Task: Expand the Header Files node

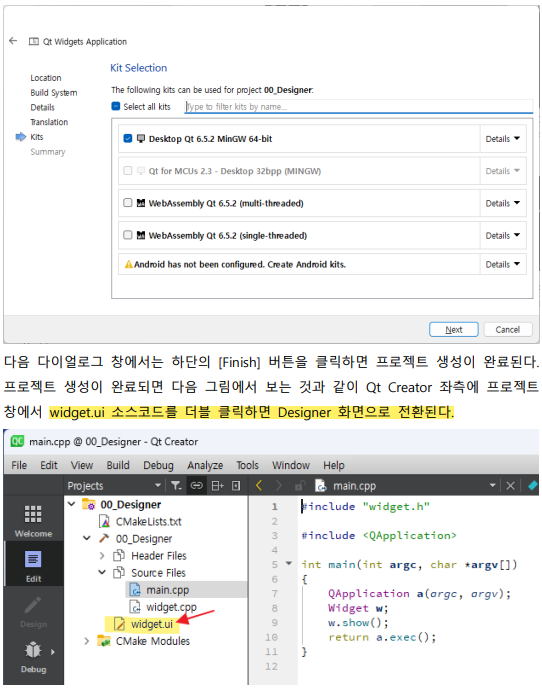Action: [102, 556]
